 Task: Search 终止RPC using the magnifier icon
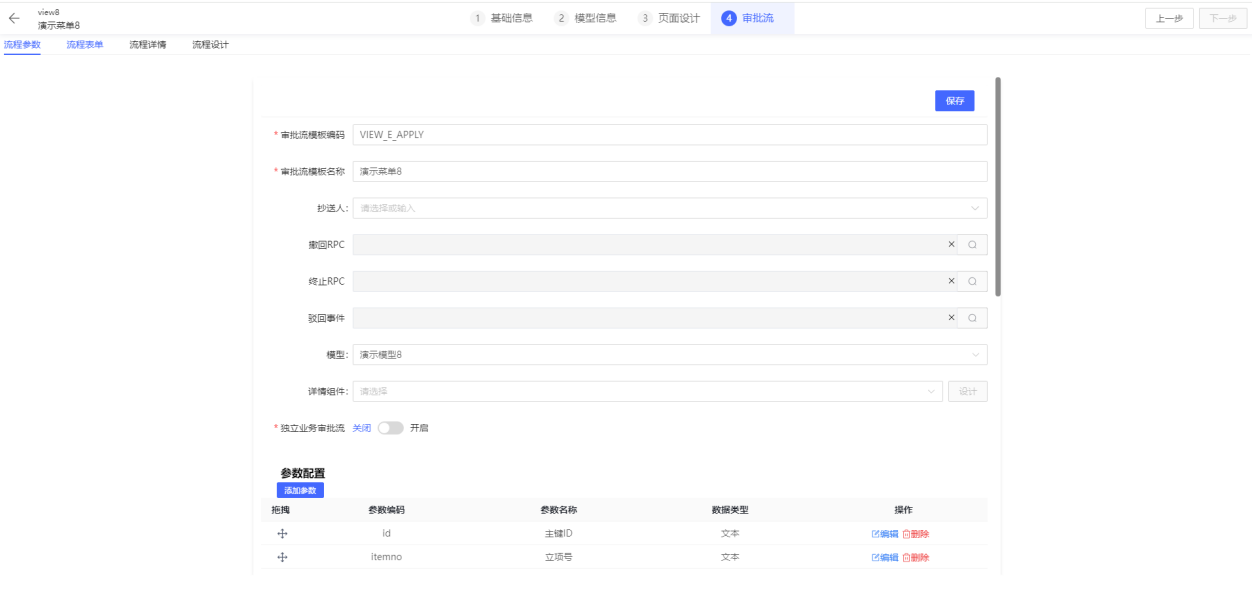click(x=972, y=282)
